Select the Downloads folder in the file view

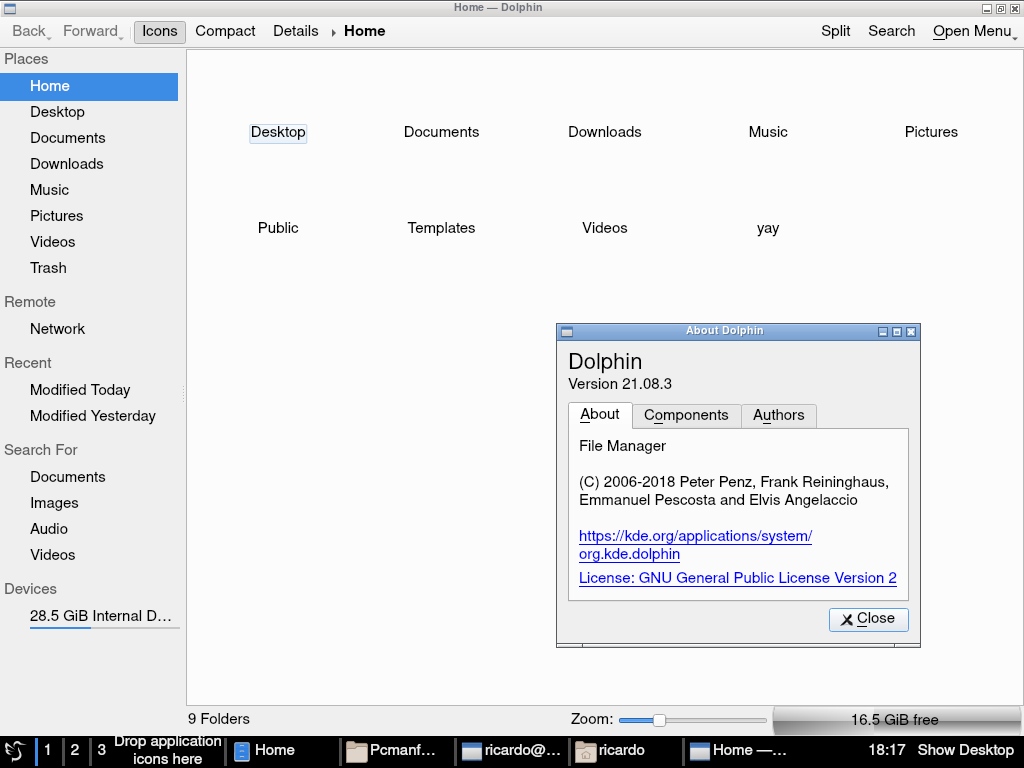[x=605, y=133]
